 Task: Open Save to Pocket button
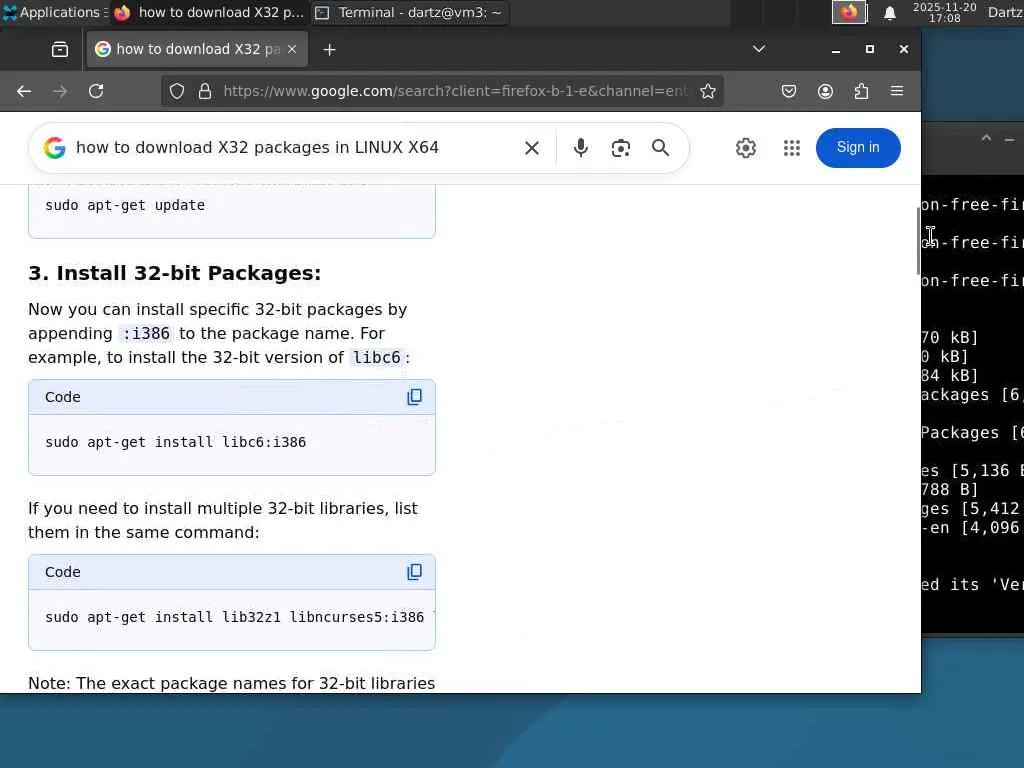click(789, 91)
